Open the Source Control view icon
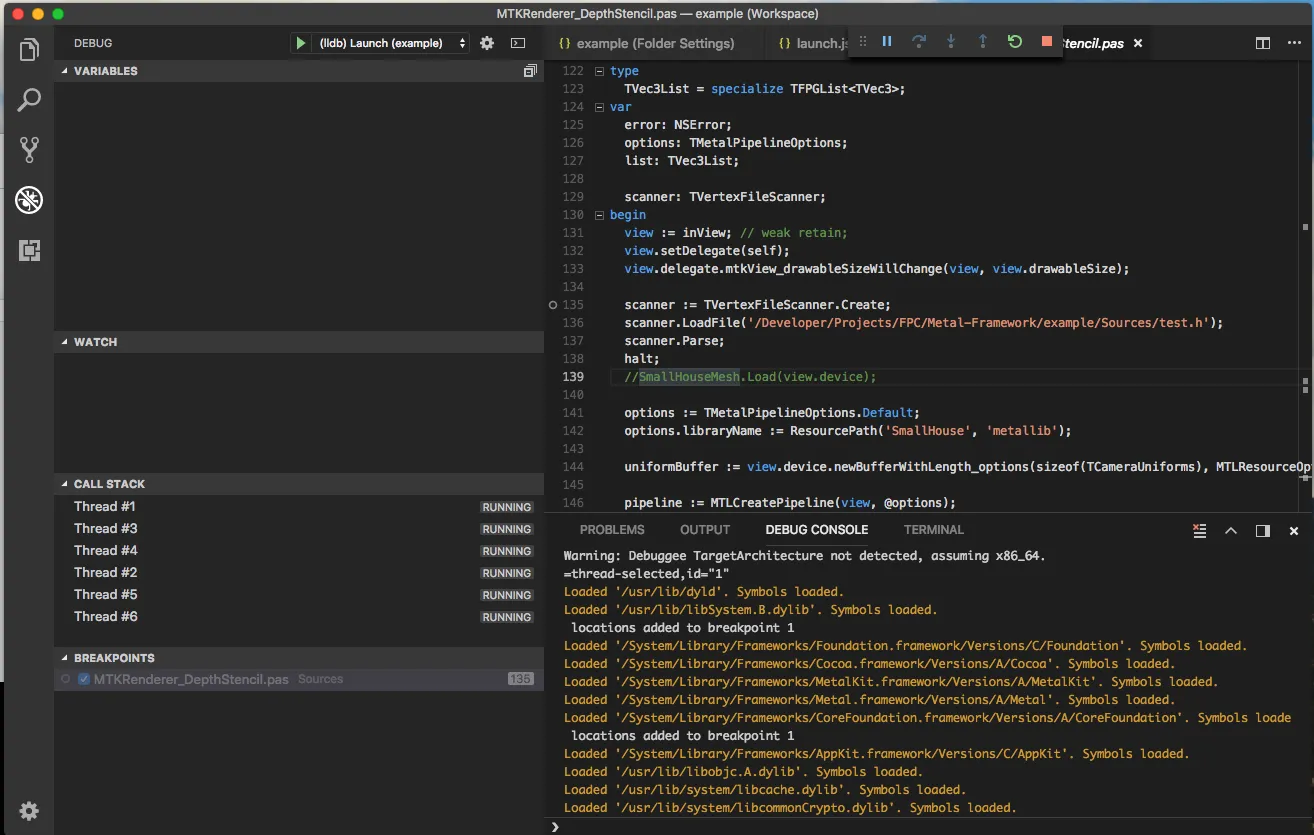This screenshot has width=1314, height=835. point(29,150)
